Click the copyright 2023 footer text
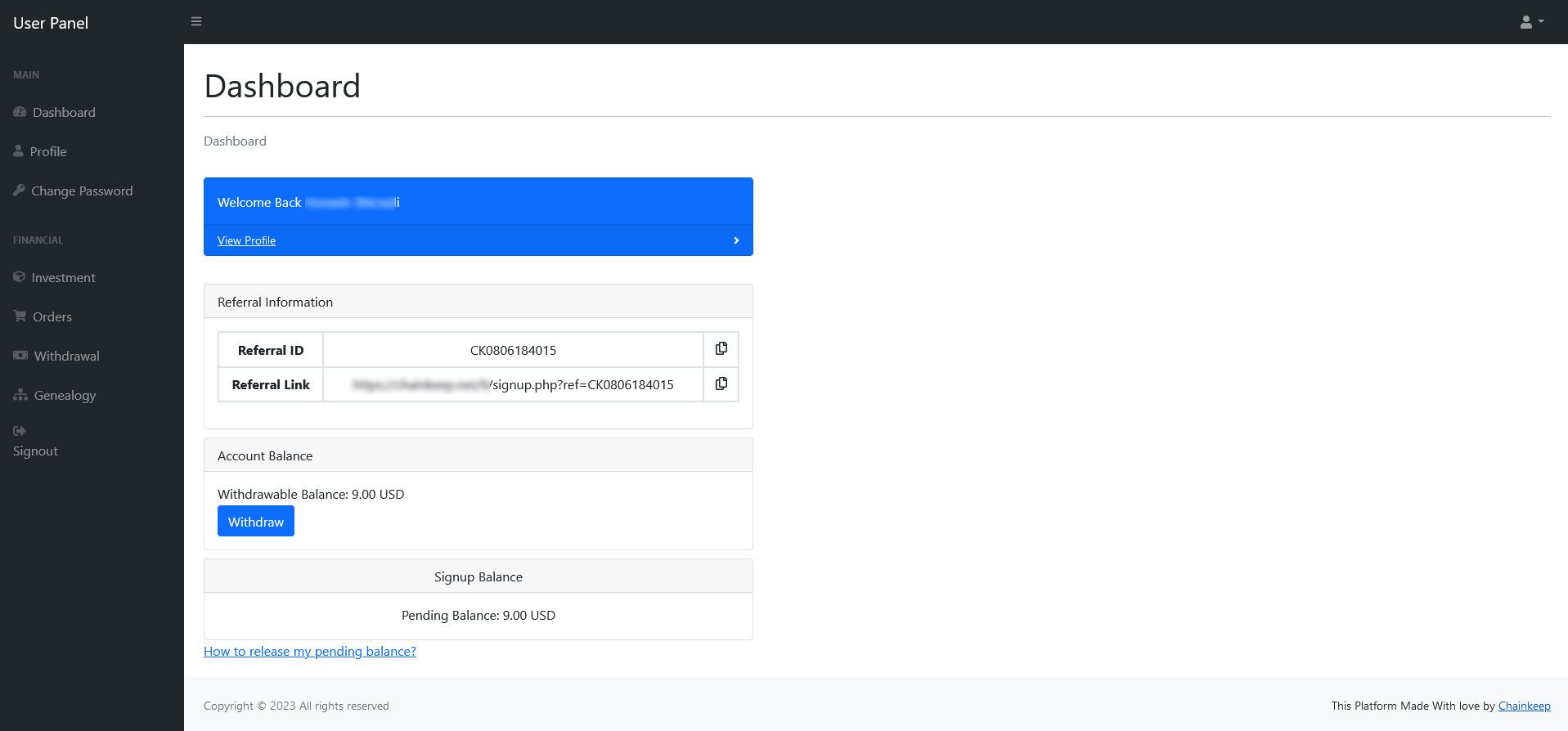 pyautogui.click(x=296, y=706)
